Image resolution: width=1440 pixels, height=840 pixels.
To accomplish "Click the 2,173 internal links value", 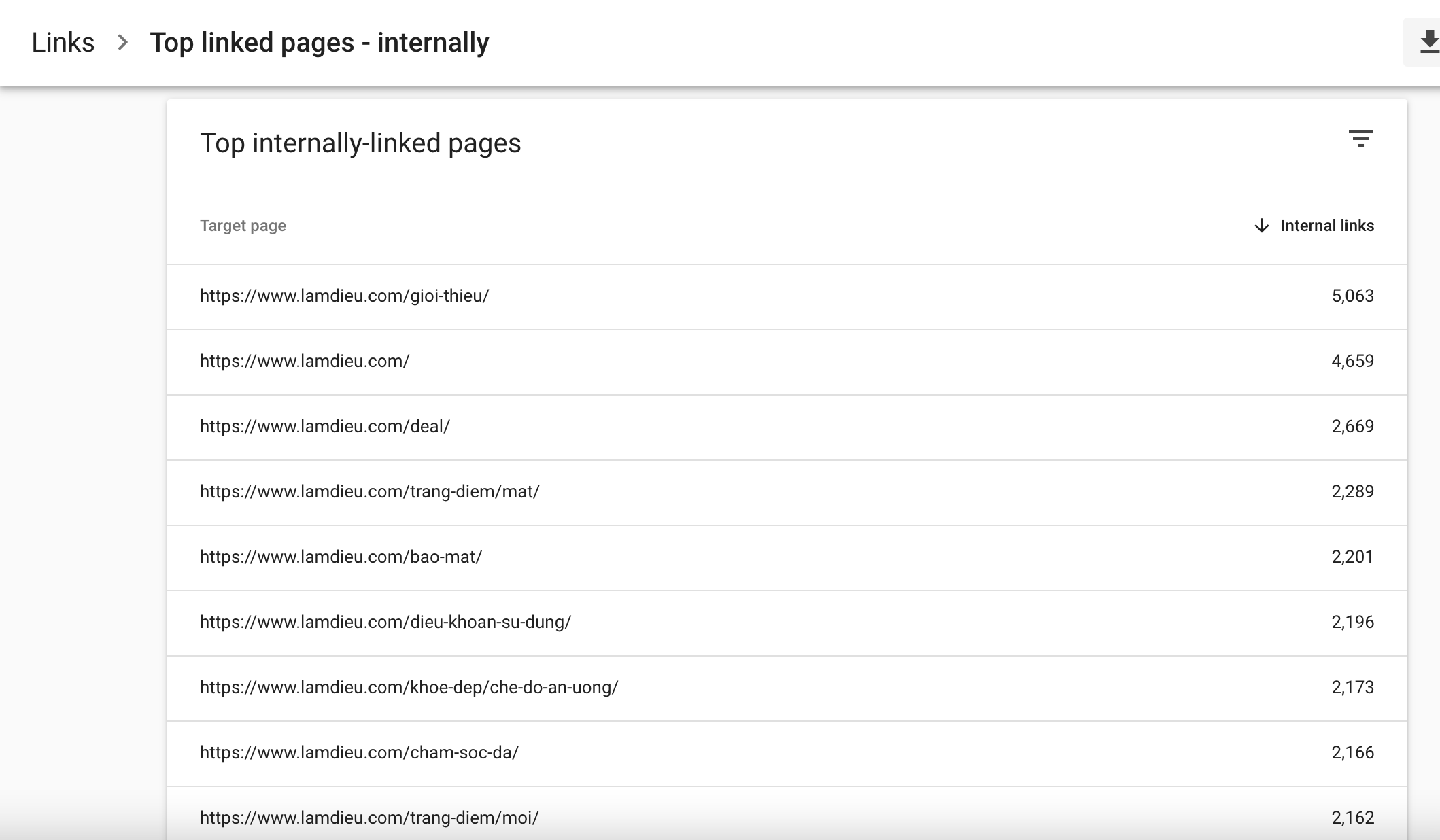I will 1352,687.
